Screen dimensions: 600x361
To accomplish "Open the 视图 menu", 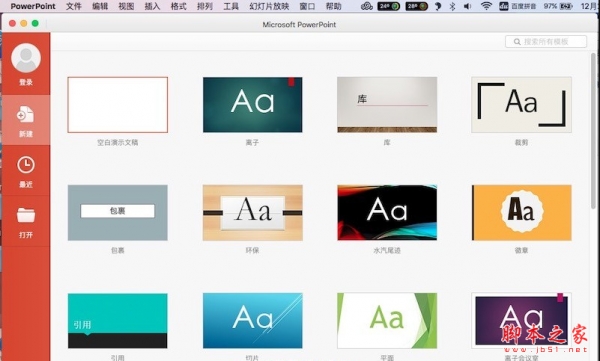I will pos(126,6).
